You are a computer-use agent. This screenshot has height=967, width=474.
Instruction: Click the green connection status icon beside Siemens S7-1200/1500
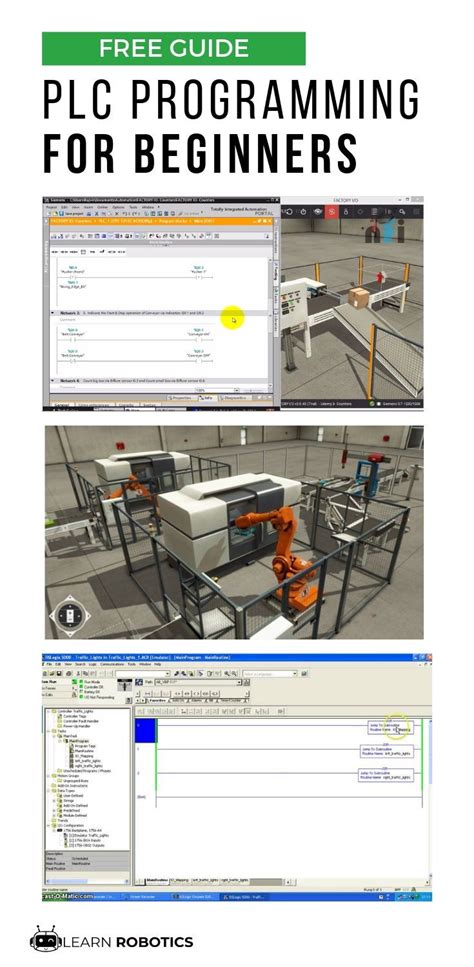point(374,403)
